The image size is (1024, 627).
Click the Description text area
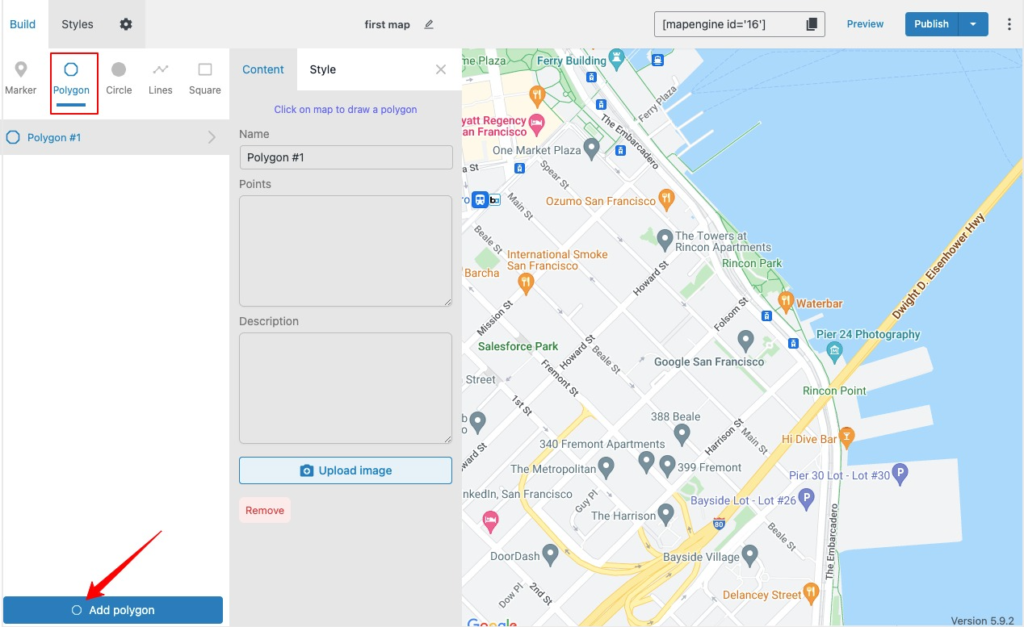click(345, 388)
